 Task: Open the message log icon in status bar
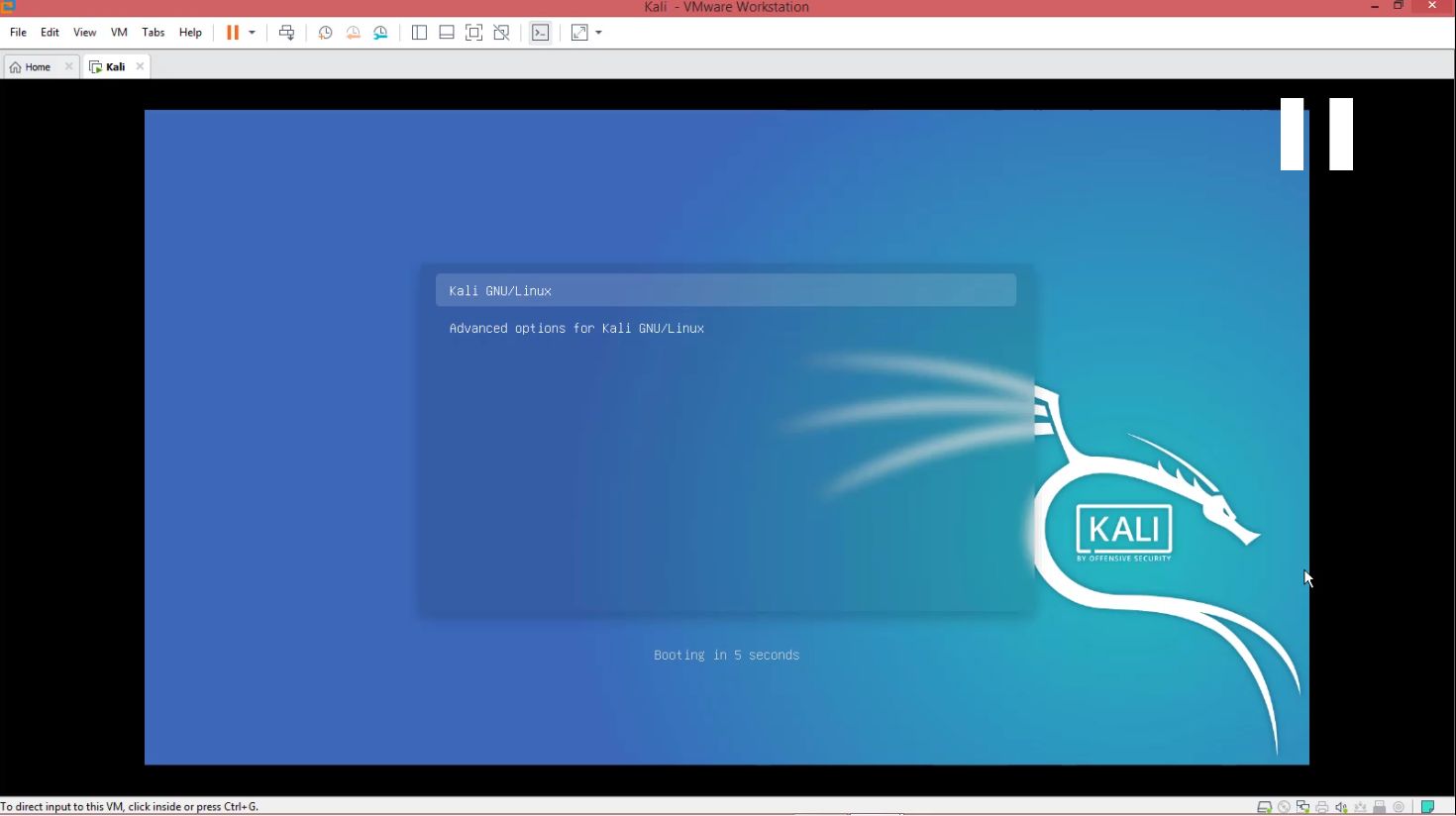point(1427,807)
